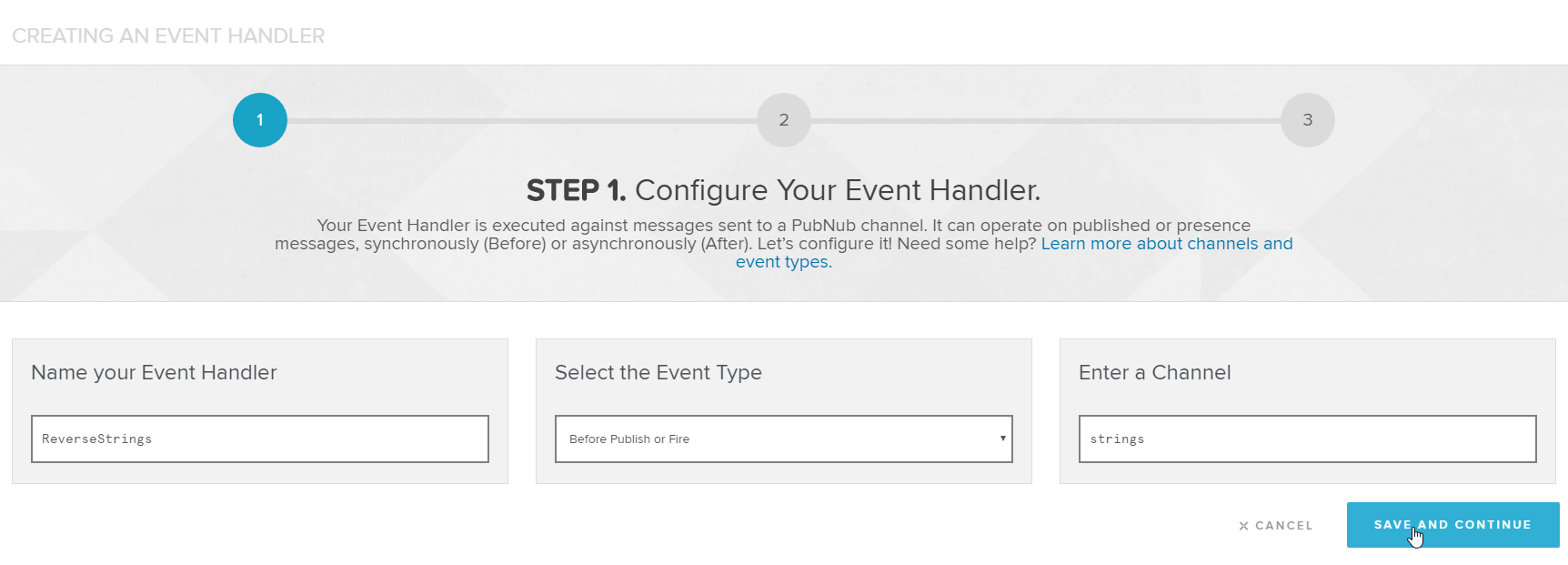Click the channel field containing 'strings'
This screenshot has width=1568, height=565.
tap(1308, 439)
